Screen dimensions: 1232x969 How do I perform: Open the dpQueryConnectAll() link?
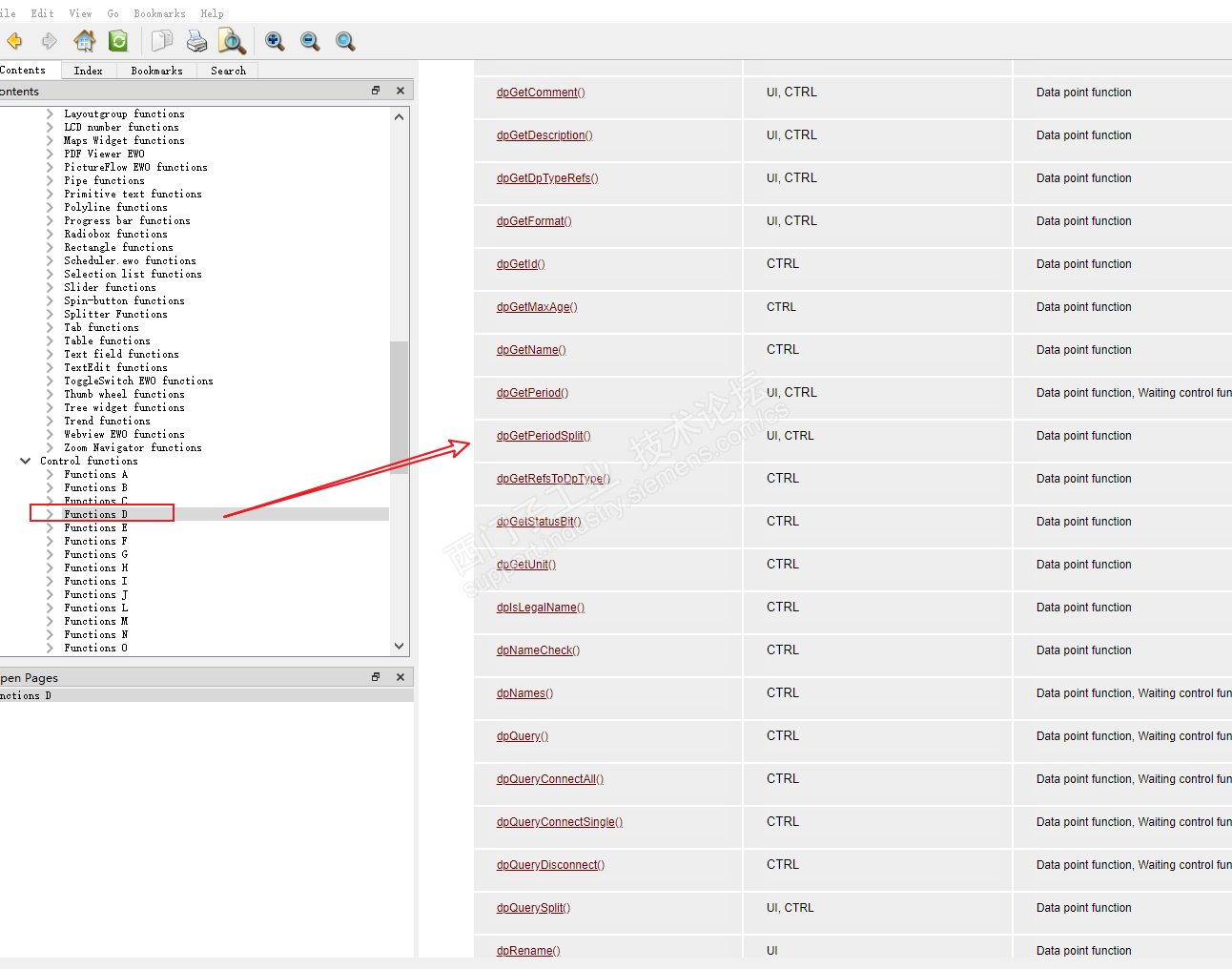pyautogui.click(x=550, y=779)
